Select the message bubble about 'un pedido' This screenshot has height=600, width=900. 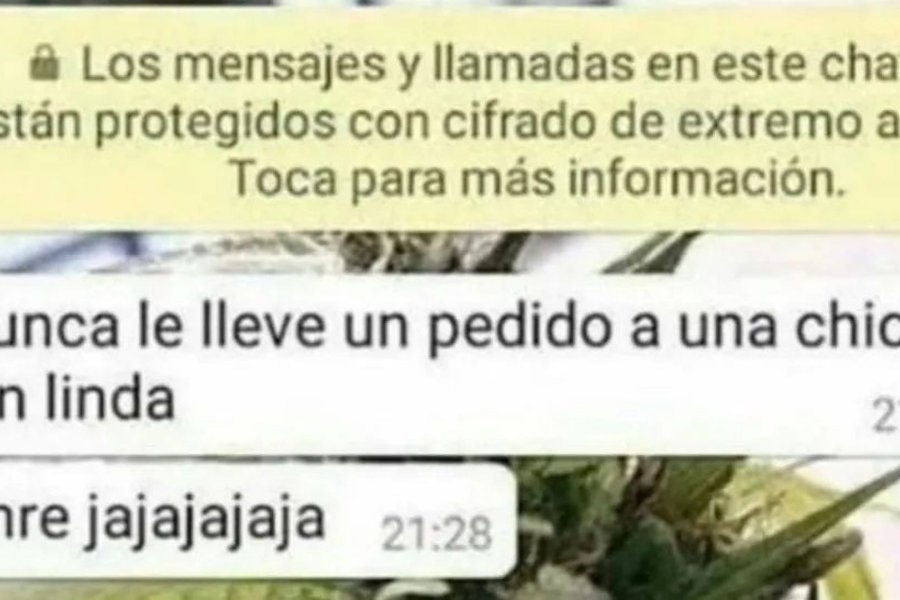pyautogui.click(x=450, y=364)
